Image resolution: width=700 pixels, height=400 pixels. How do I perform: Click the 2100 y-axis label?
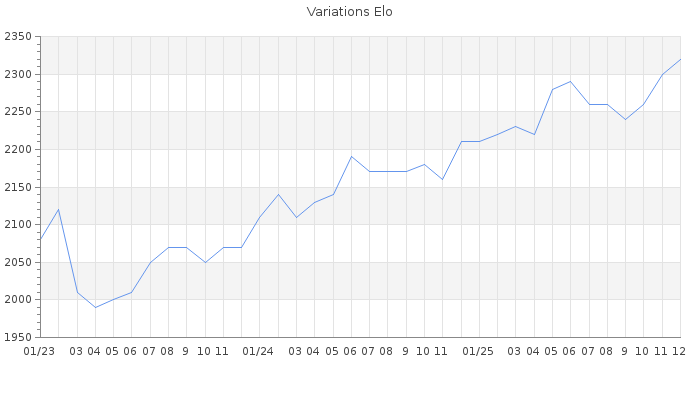click(x=18, y=224)
